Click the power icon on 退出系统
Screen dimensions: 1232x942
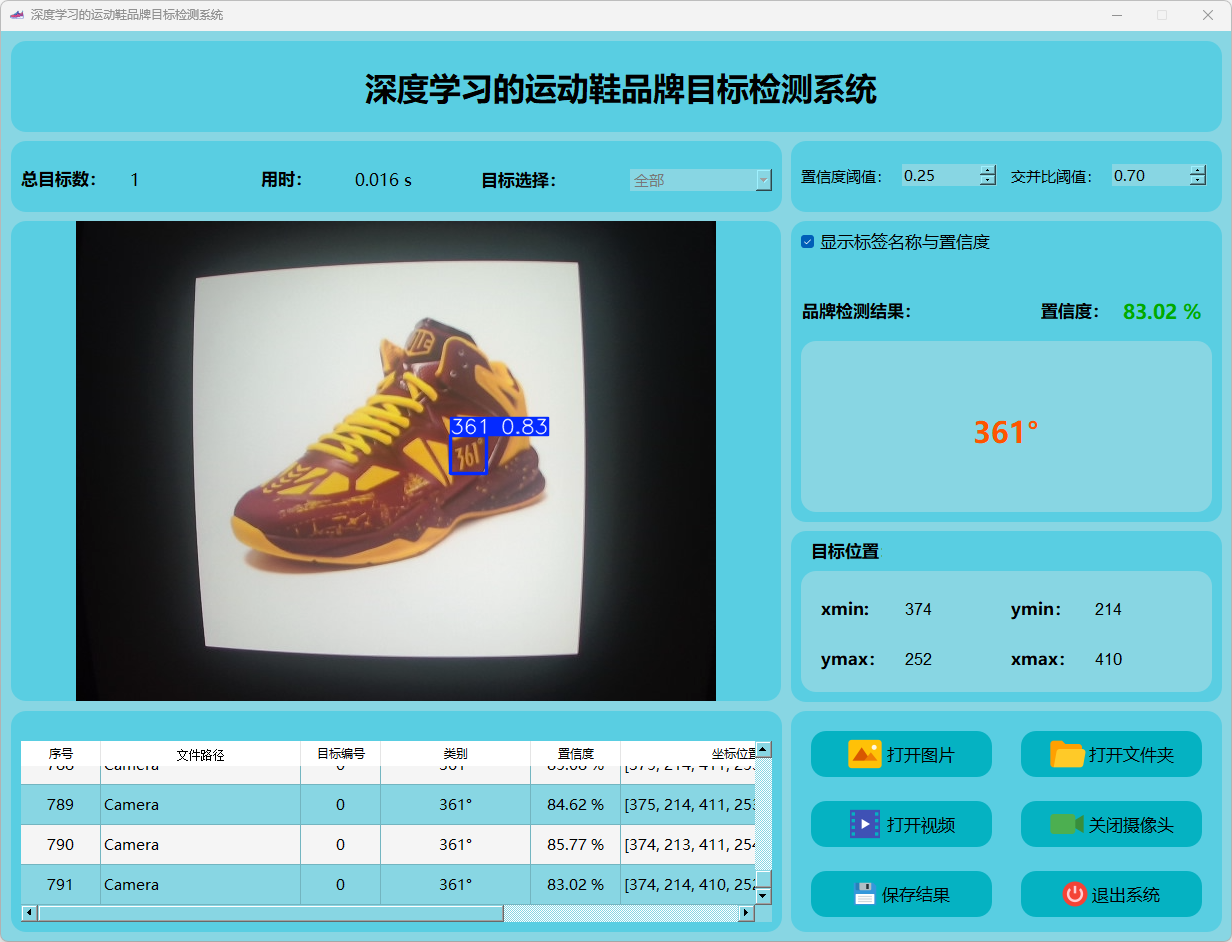(x=1074, y=894)
